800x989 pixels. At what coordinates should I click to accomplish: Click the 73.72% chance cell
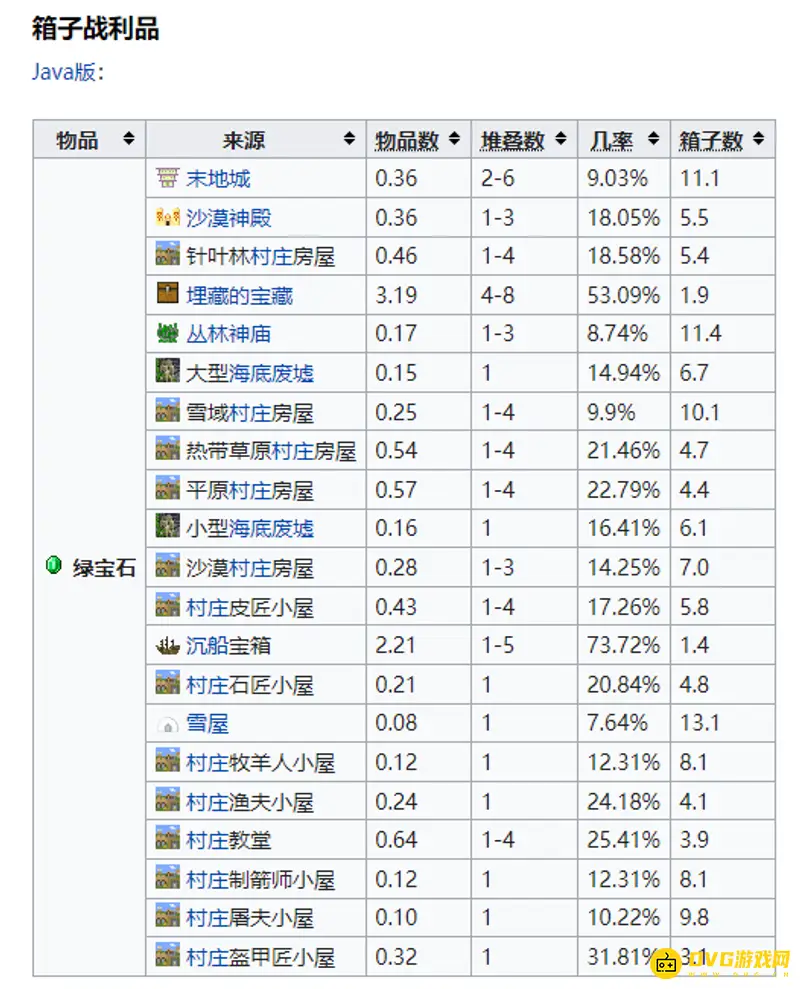pyautogui.click(x=624, y=645)
